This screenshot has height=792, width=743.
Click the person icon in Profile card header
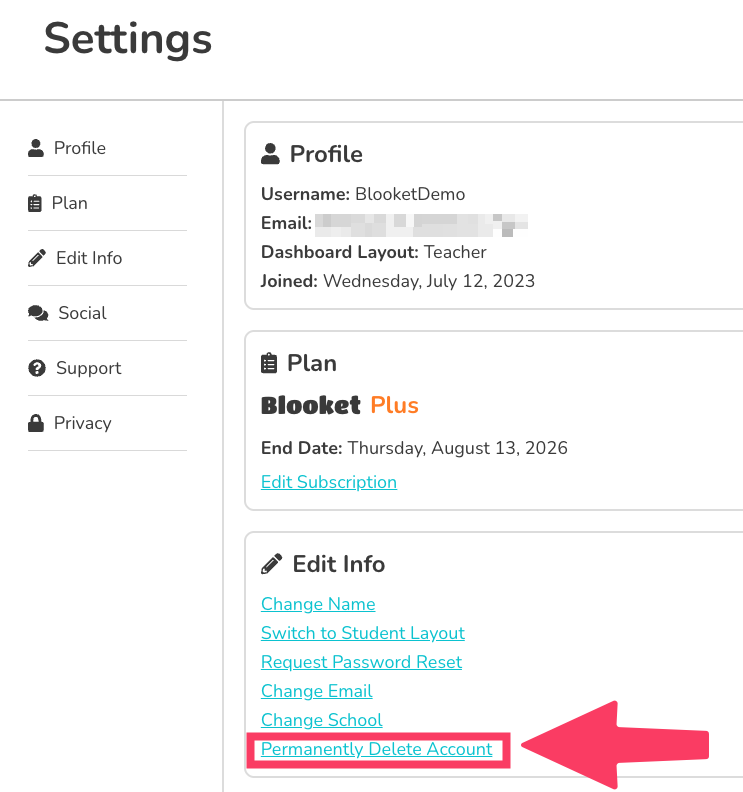pos(270,154)
